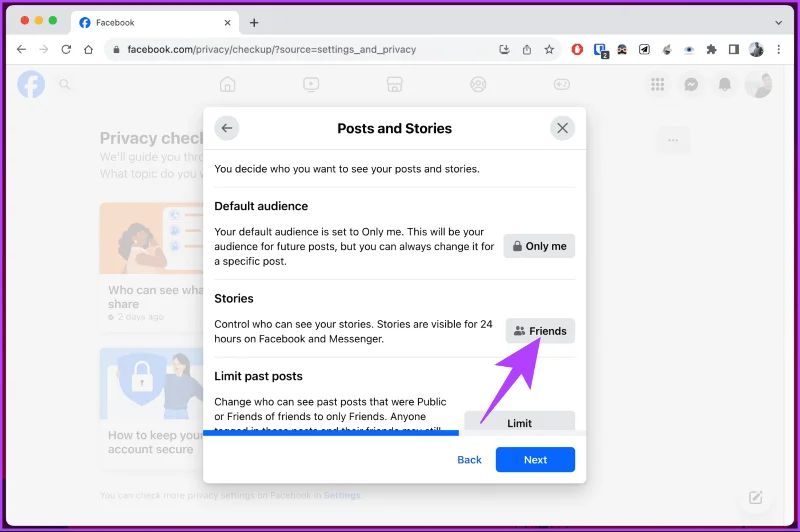Open How to keep your account secure card
The height and width of the screenshot is (532, 800).
point(152,409)
